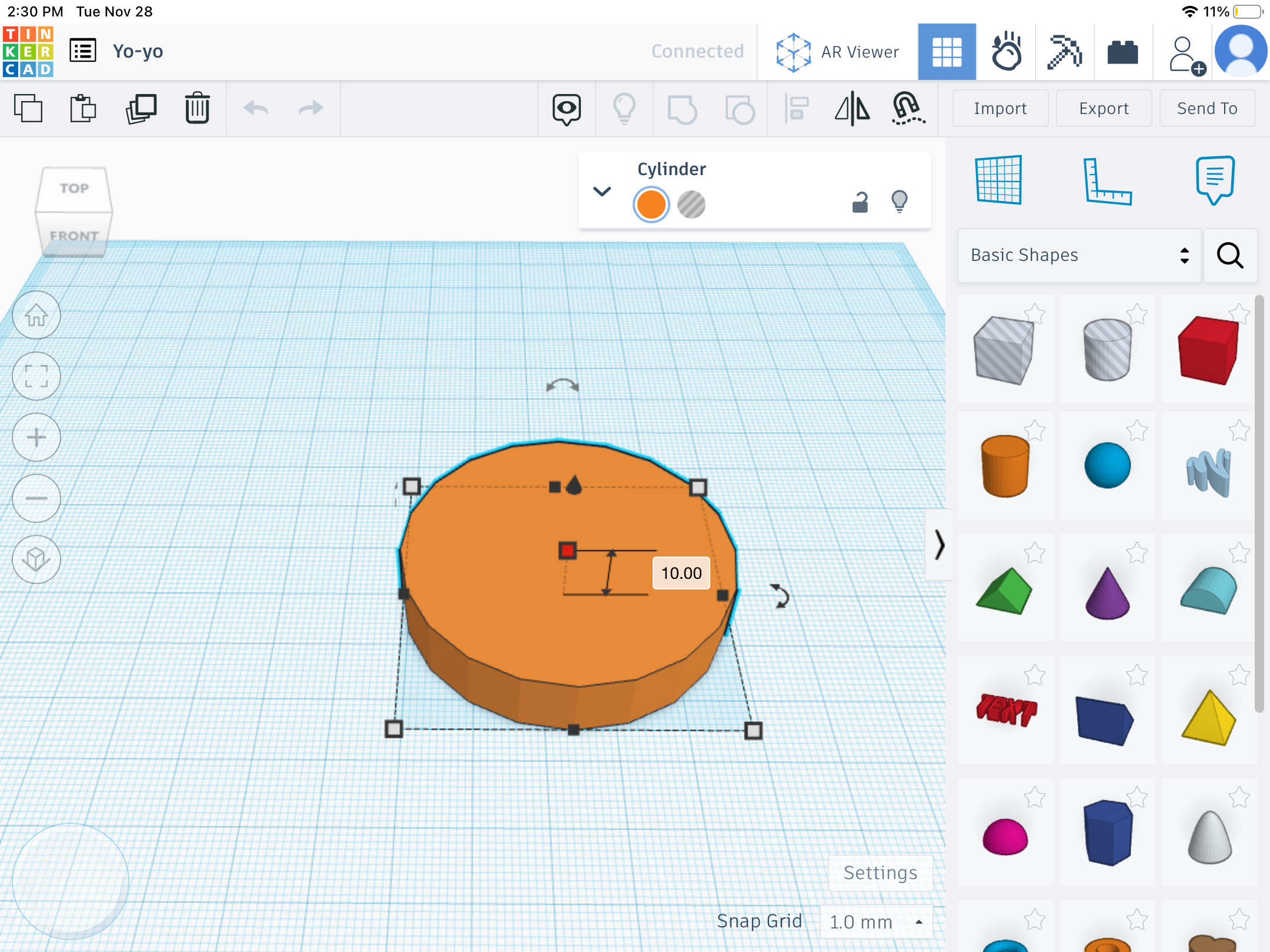Viewport: 1270px width, 952px height.
Task: Click the Import button
Action: pos(1000,109)
